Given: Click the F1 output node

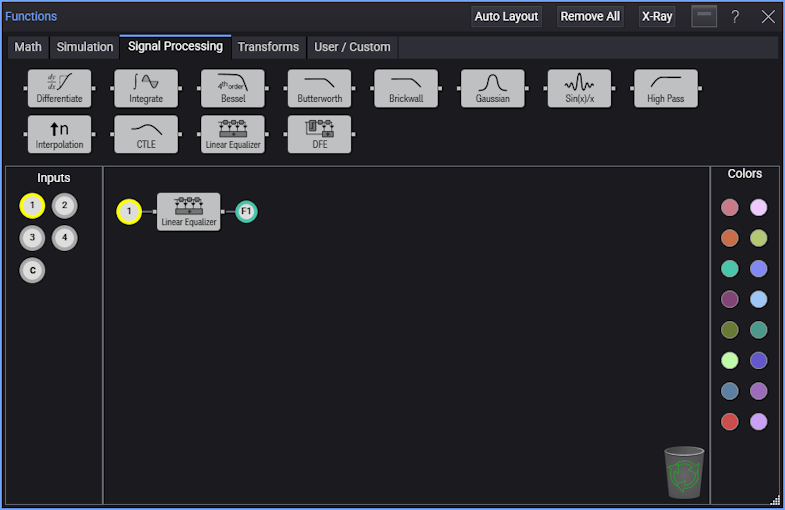Looking at the screenshot, I should point(246,211).
